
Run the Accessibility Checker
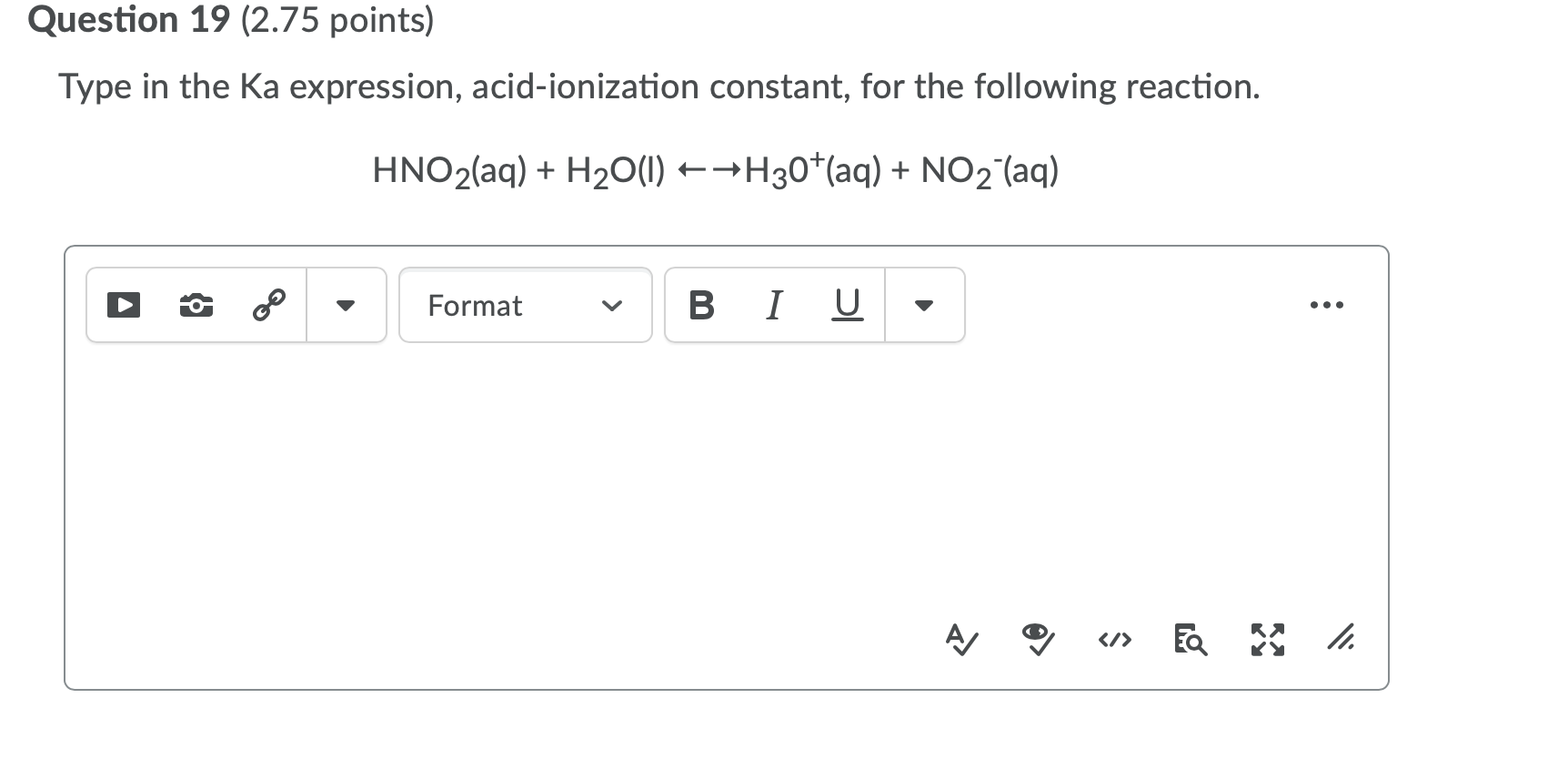pos(960,640)
